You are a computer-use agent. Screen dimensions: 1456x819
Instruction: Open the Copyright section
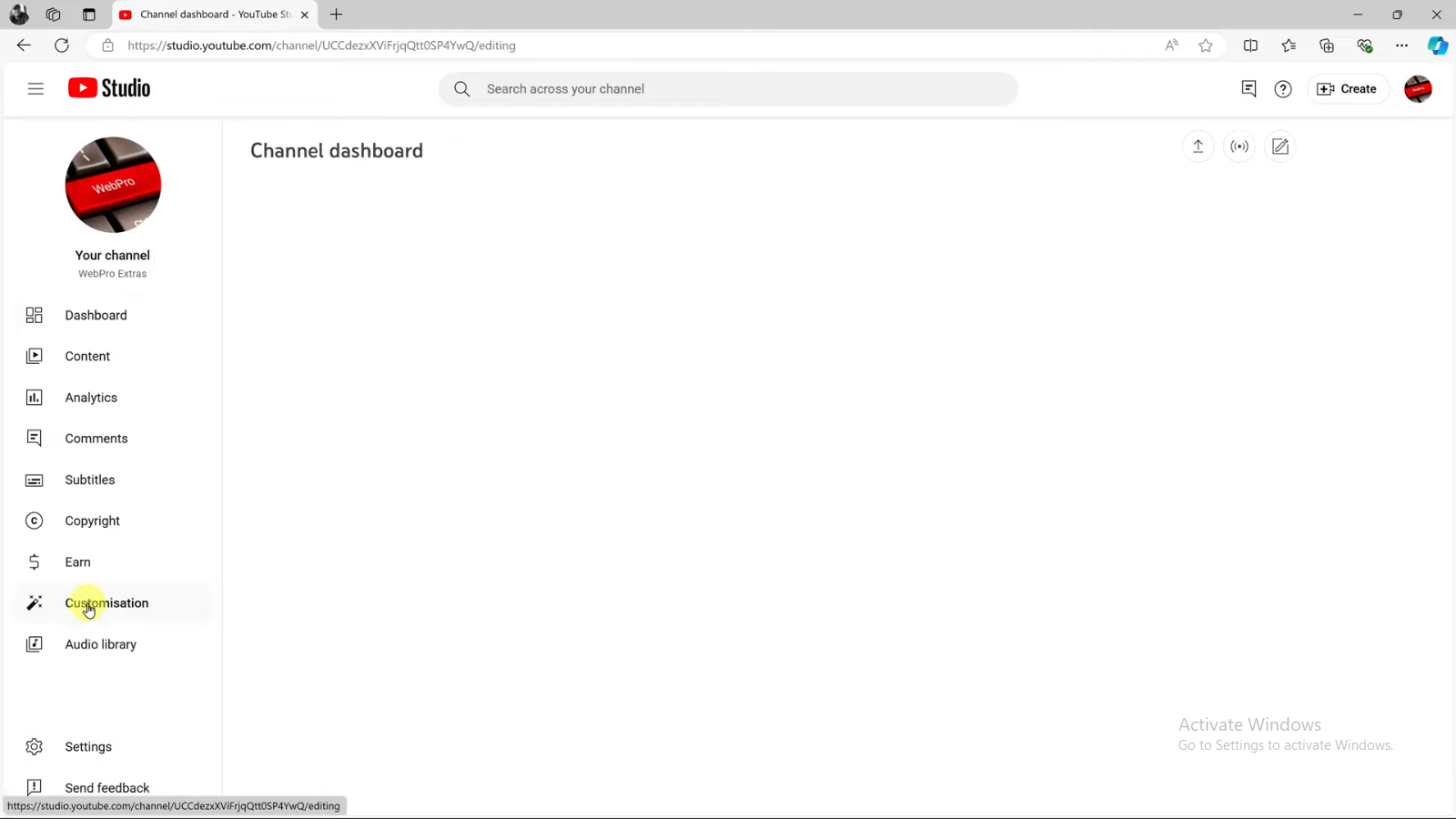[113, 521]
